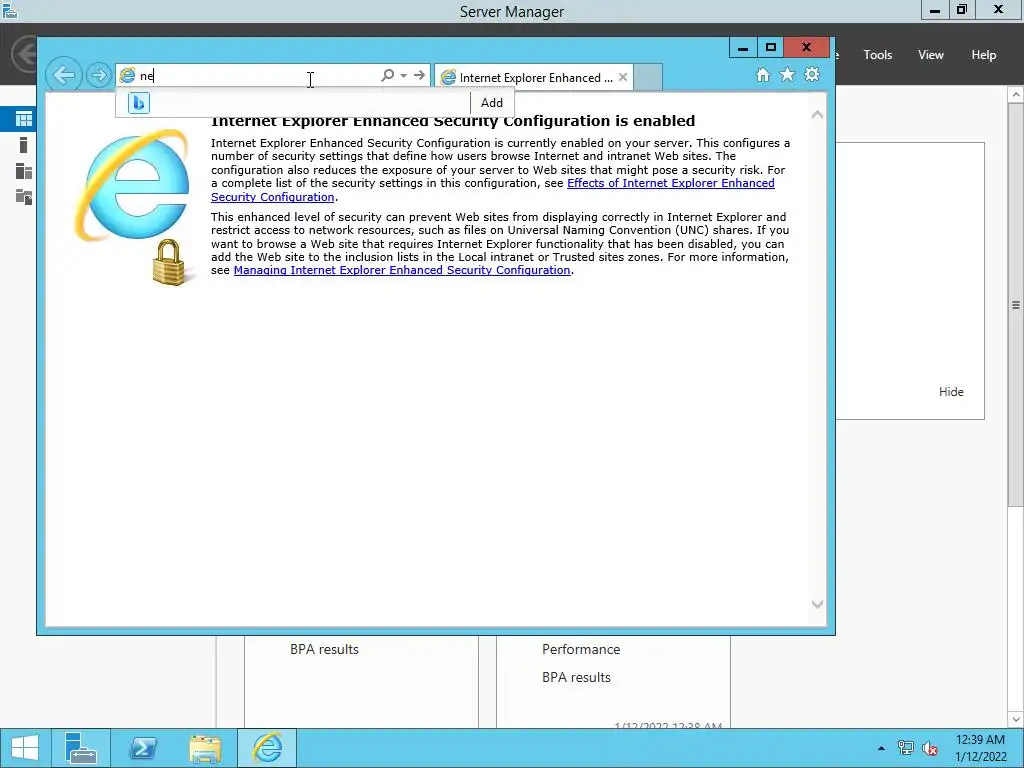Image resolution: width=1024 pixels, height=768 pixels.
Task: Maximize the Internet Explorer window
Action: point(771,48)
